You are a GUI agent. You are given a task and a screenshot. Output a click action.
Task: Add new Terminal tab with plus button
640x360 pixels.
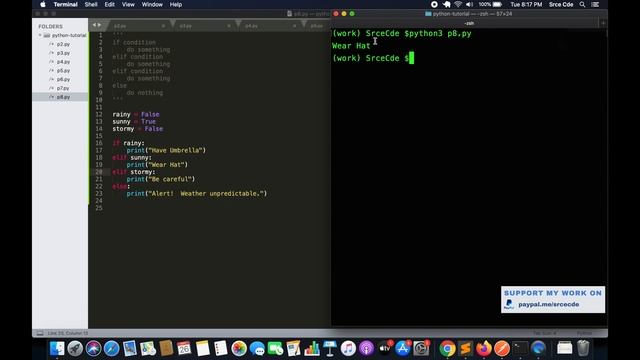pos(603,23)
